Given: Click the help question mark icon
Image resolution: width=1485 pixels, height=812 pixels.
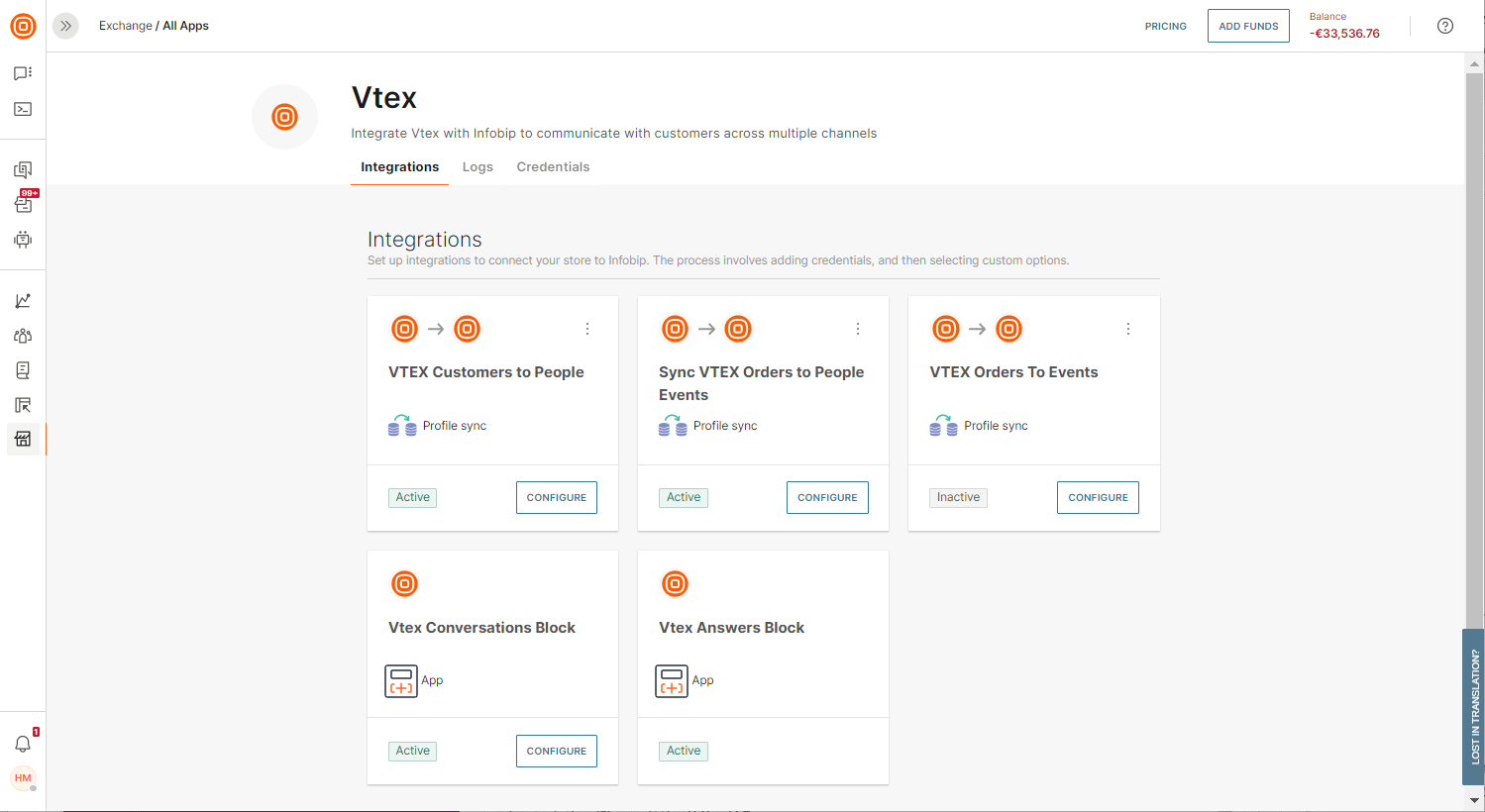Looking at the screenshot, I should (x=1445, y=26).
